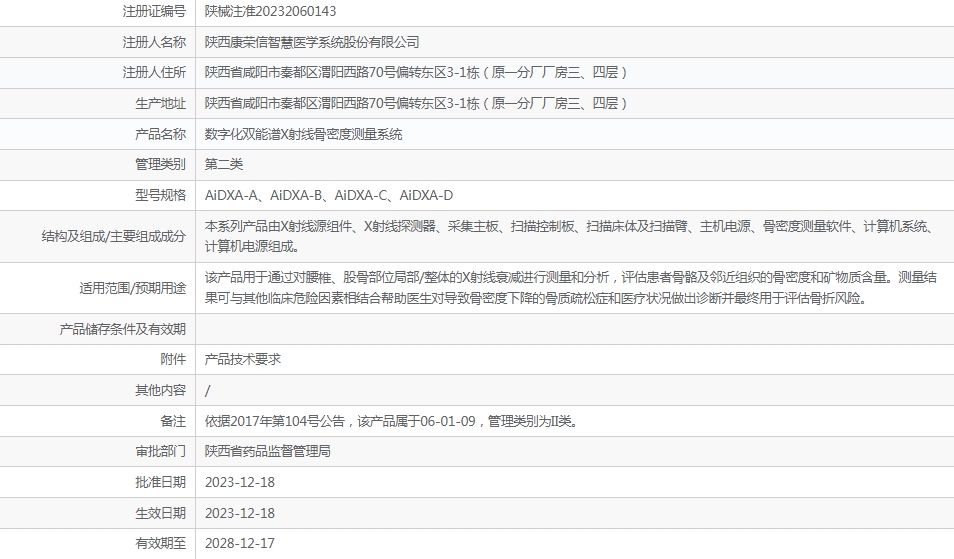The width and height of the screenshot is (954, 559).
Task: Click the 适用范围/预期用途 label
Action: click(132, 288)
